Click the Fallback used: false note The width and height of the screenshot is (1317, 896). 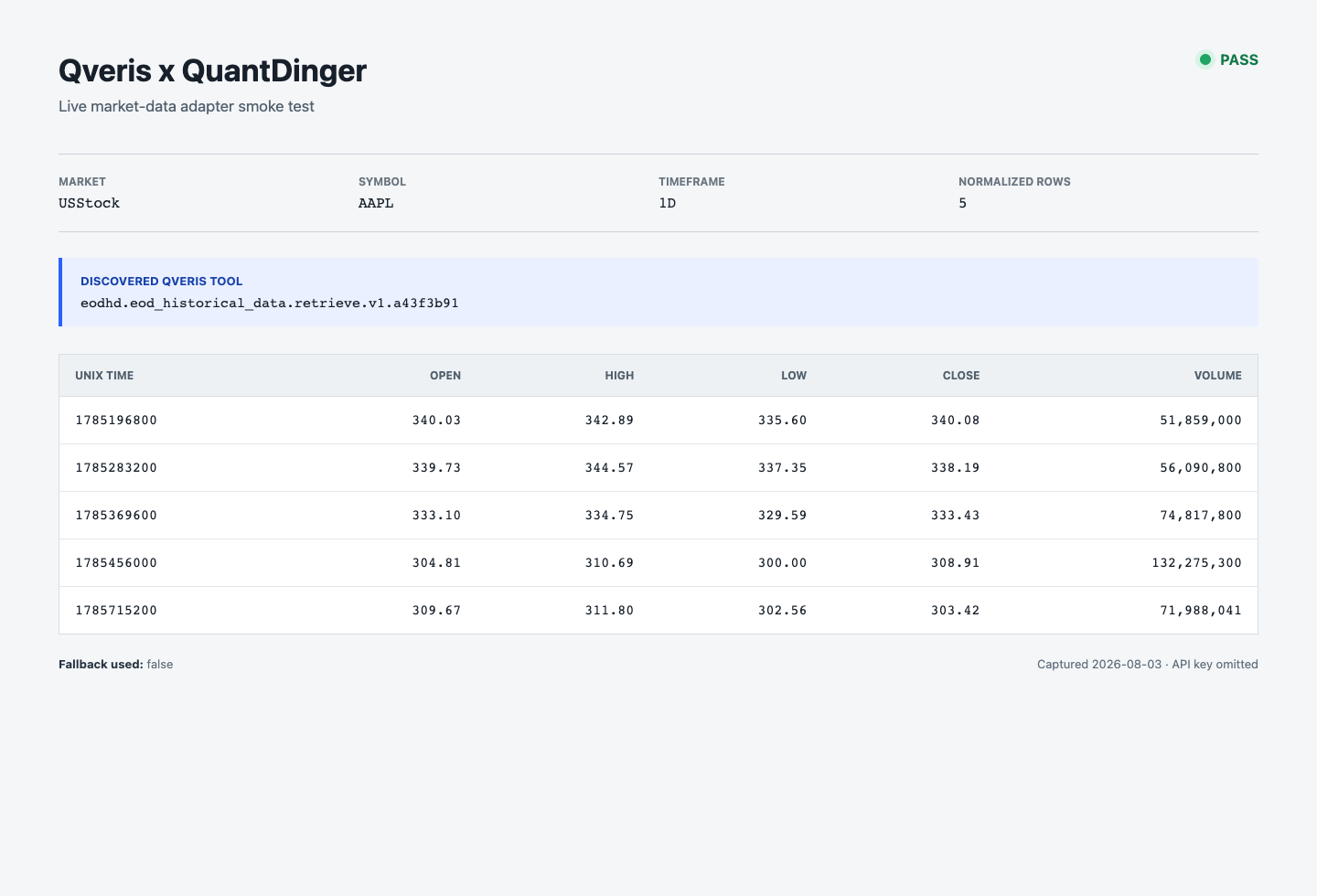pyautogui.click(x=116, y=665)
